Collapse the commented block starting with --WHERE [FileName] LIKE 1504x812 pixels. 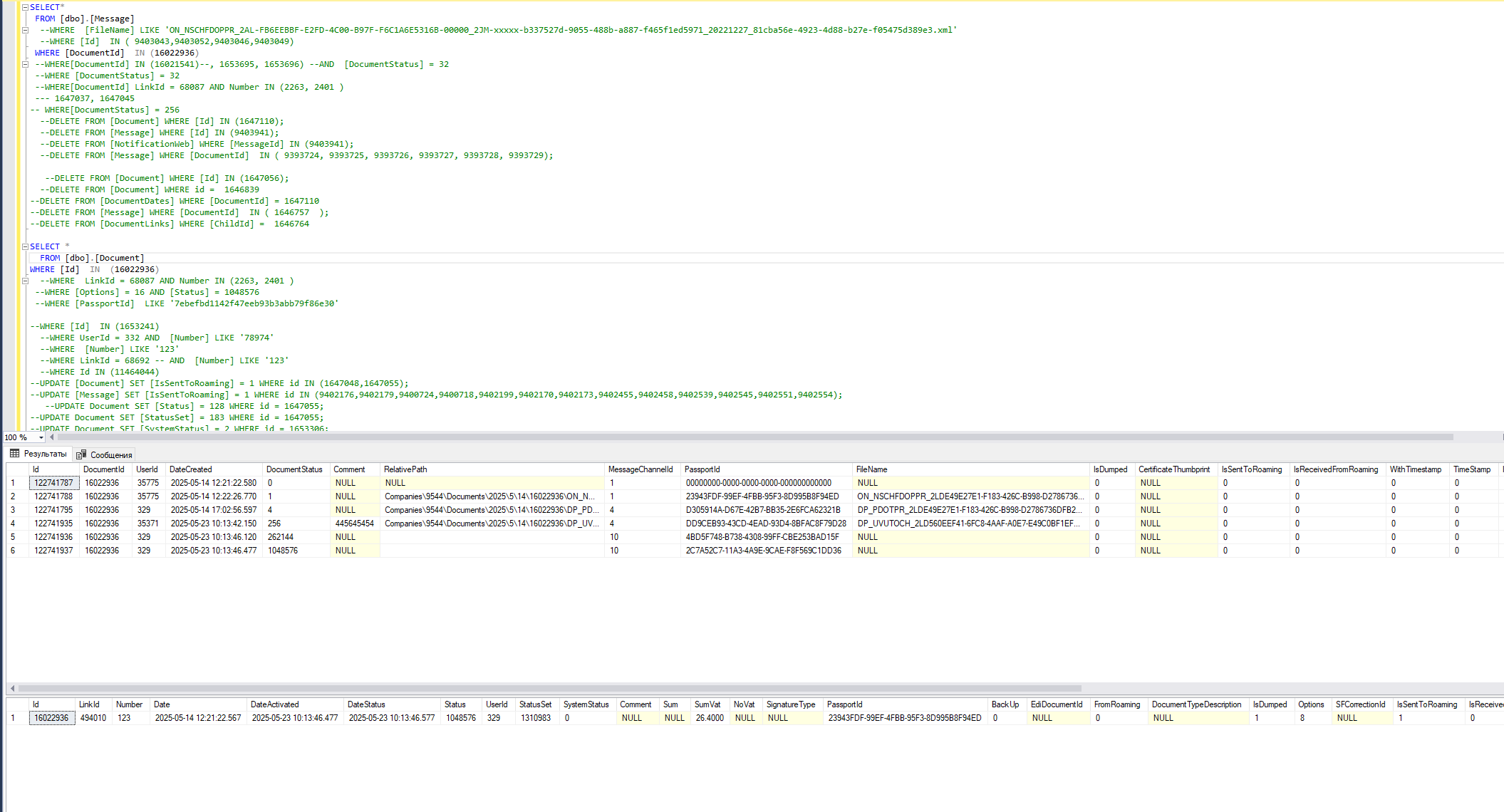click(25, 30)
